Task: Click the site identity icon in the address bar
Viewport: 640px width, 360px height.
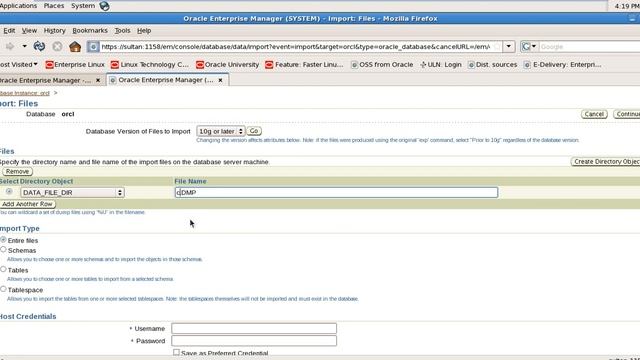Action: (x=93, y=47)
